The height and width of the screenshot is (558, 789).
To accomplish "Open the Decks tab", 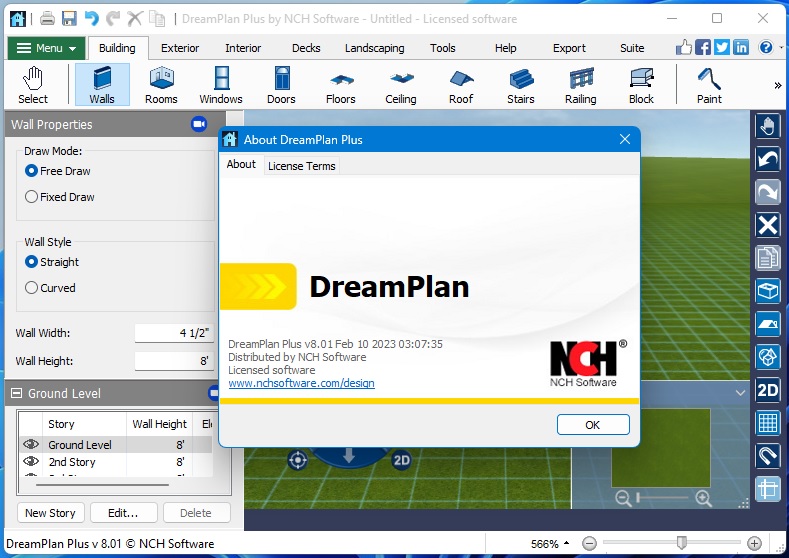I will (x=306, y=48).
